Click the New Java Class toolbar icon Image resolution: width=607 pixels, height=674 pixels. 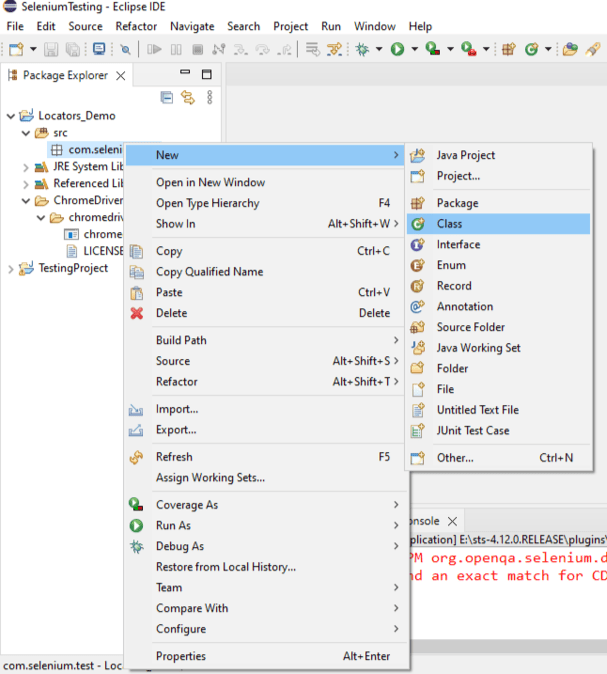pyautogui.click(x=531, y=49)
